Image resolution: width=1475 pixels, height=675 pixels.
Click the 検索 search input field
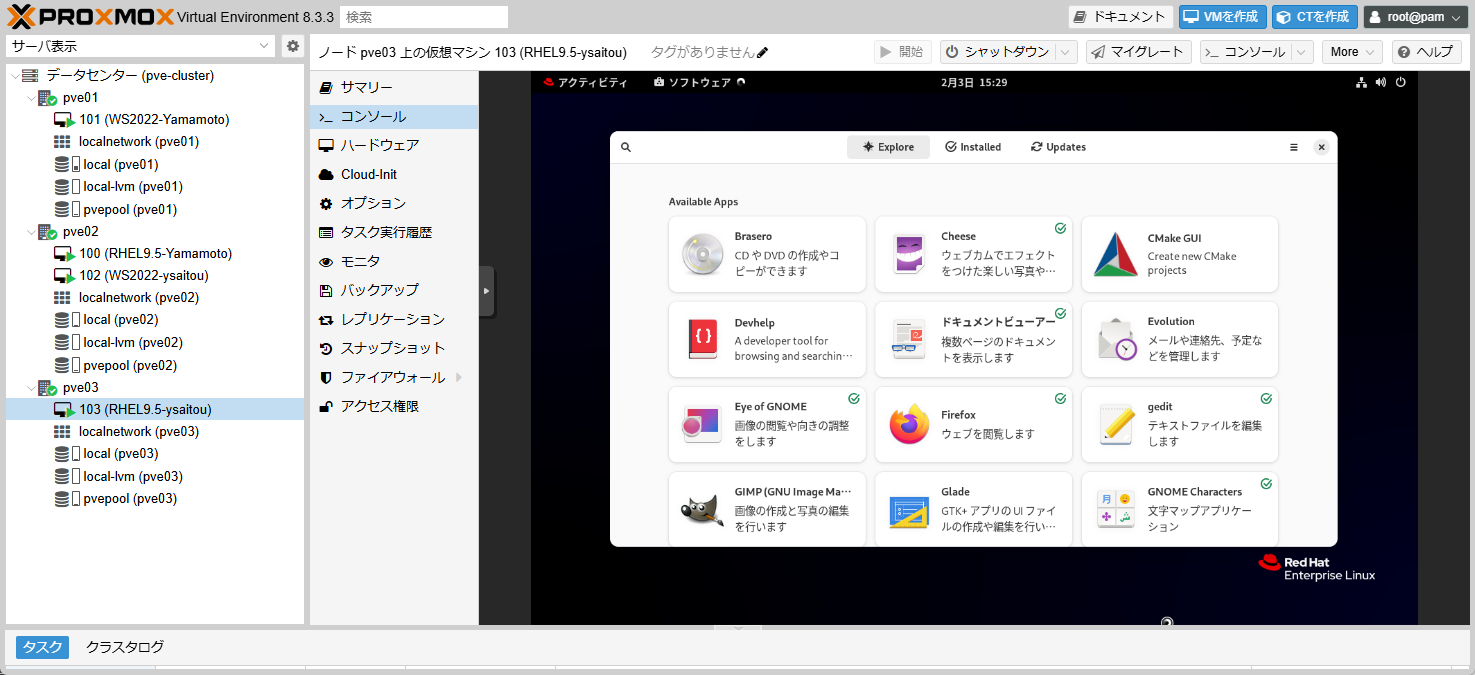point(423,17)
